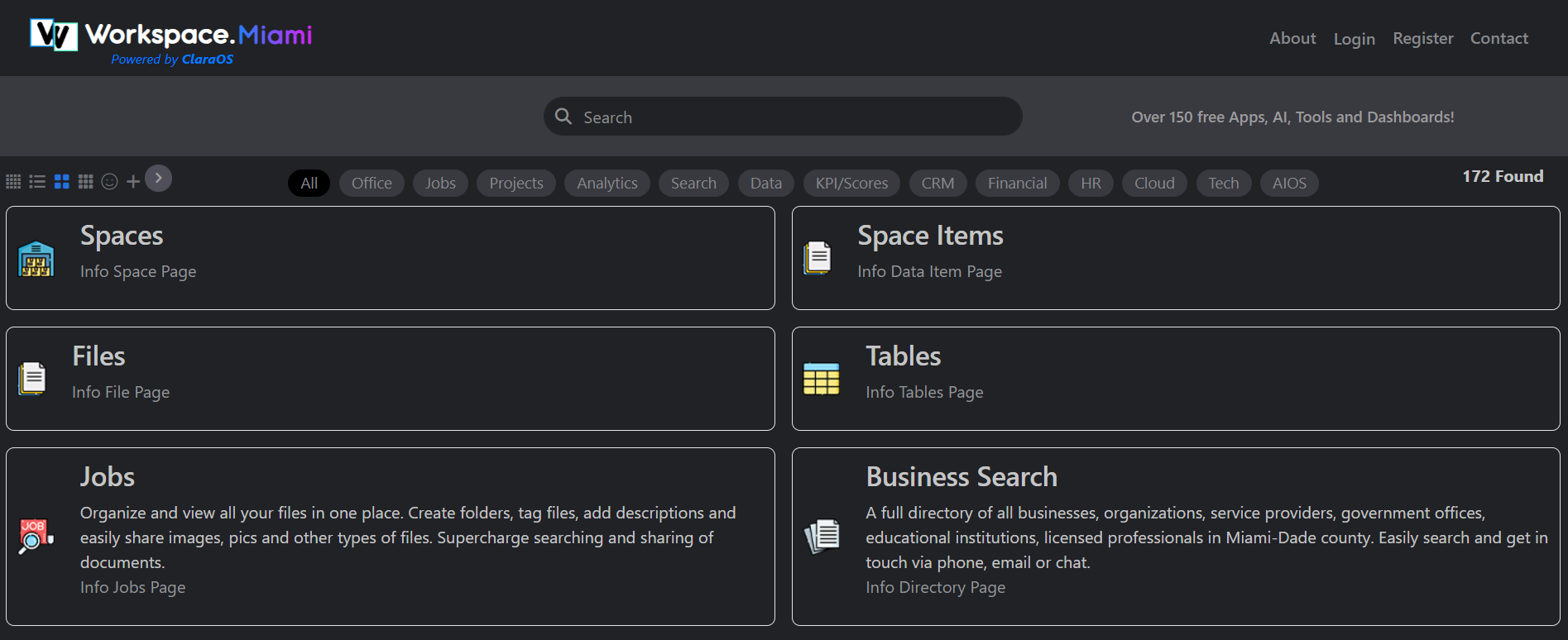Open the Jobs card title
Screen dimensions: 1568x640
coord(108,477)
